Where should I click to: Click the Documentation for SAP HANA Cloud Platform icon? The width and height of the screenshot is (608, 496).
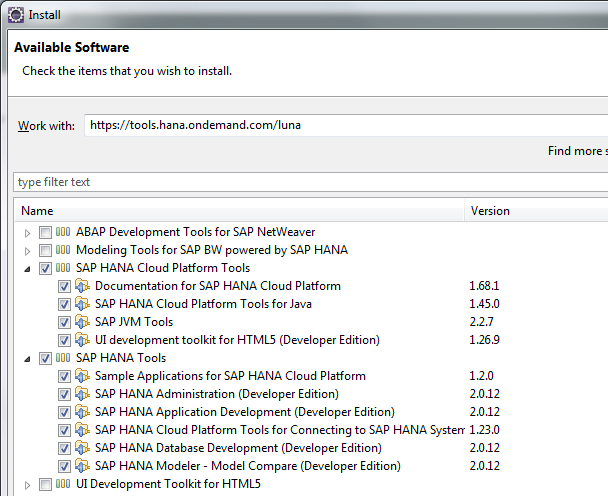point(83,286)
